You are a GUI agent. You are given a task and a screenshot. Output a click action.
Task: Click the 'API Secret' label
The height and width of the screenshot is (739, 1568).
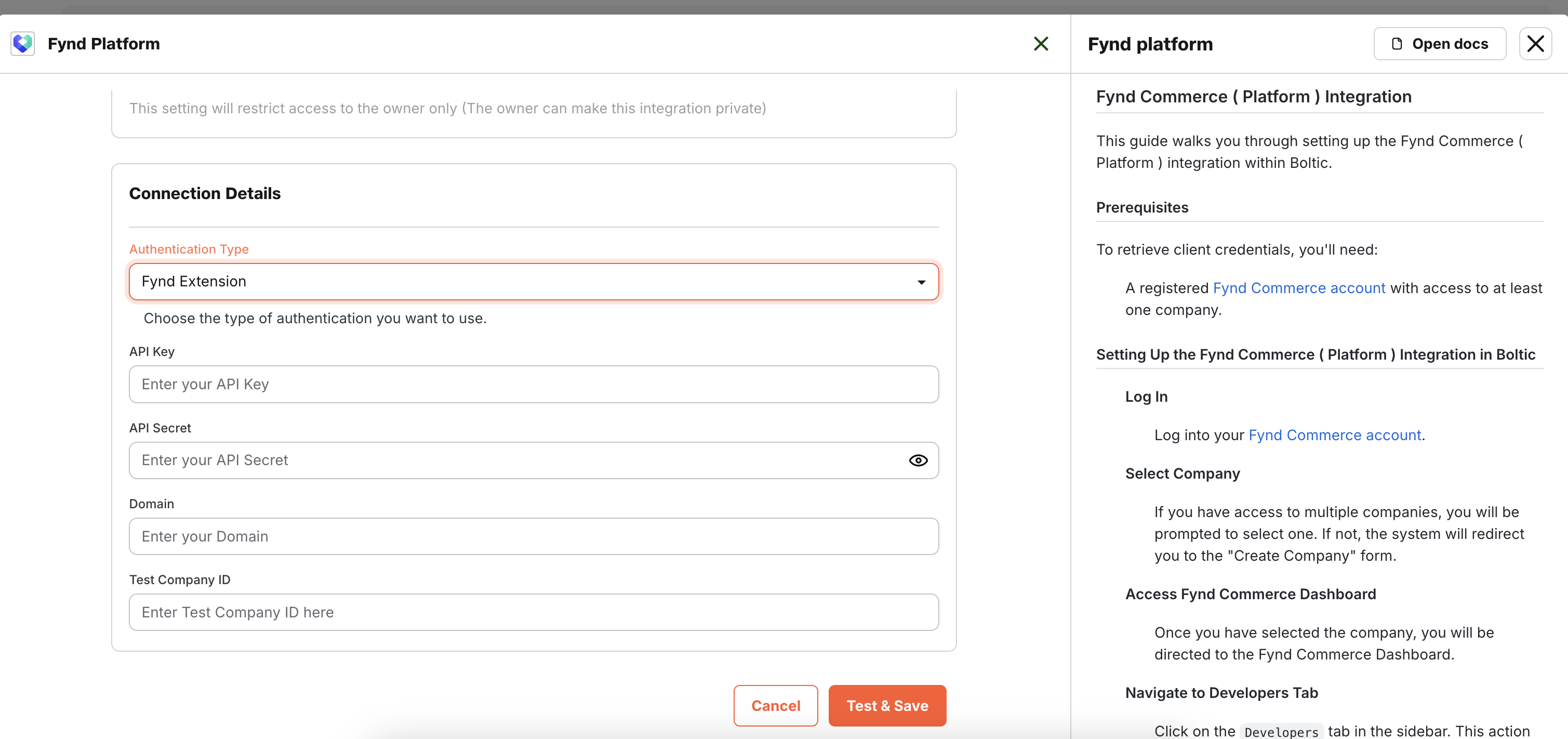tap(160, 428)
